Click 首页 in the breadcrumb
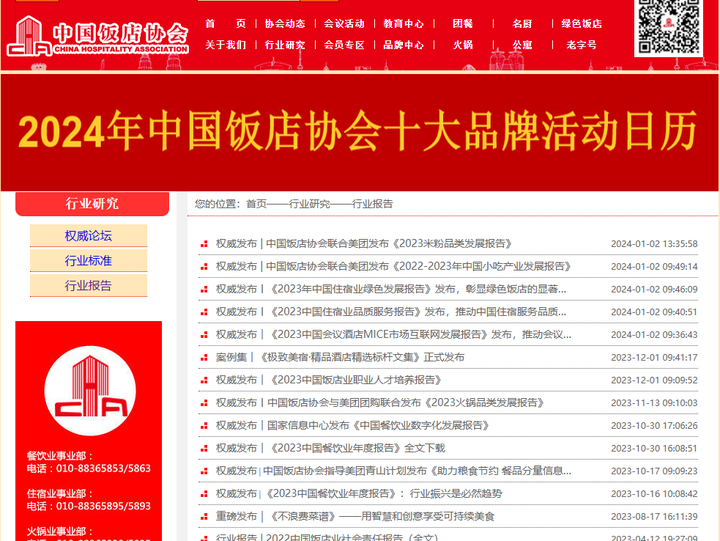 (x=256, y=204)
